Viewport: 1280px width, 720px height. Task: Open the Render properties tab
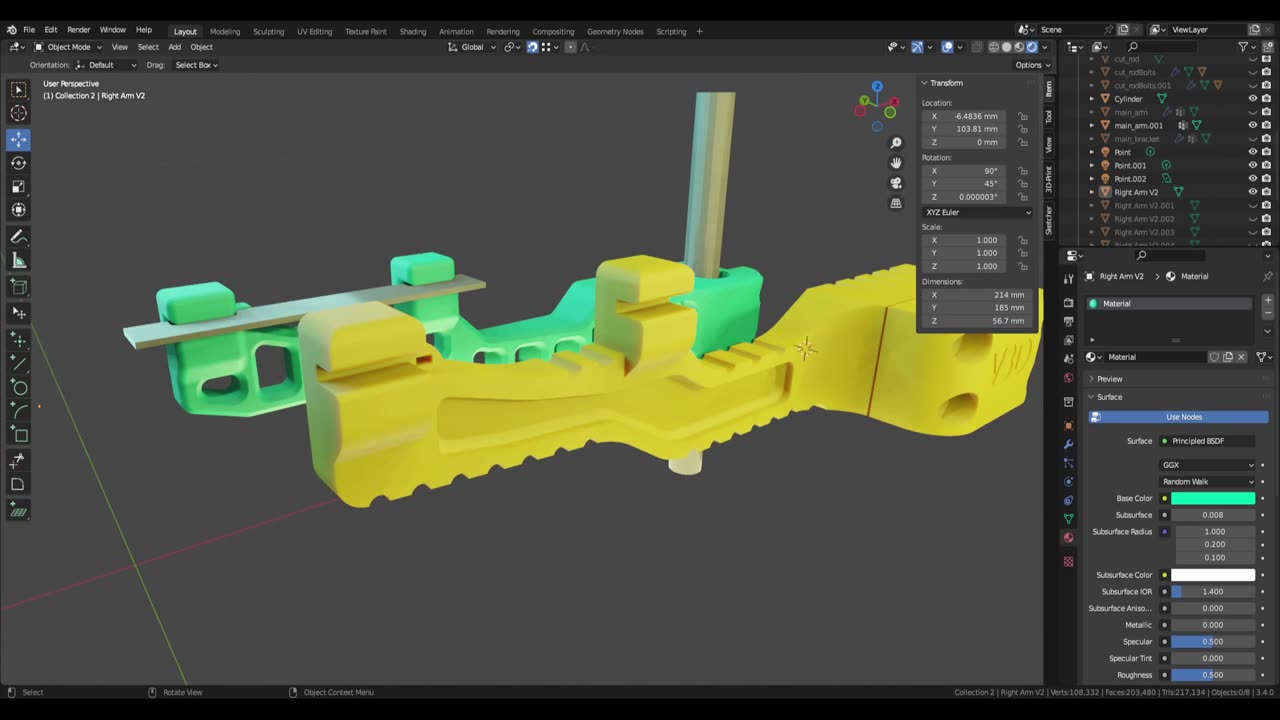[x=1068, y=302]
